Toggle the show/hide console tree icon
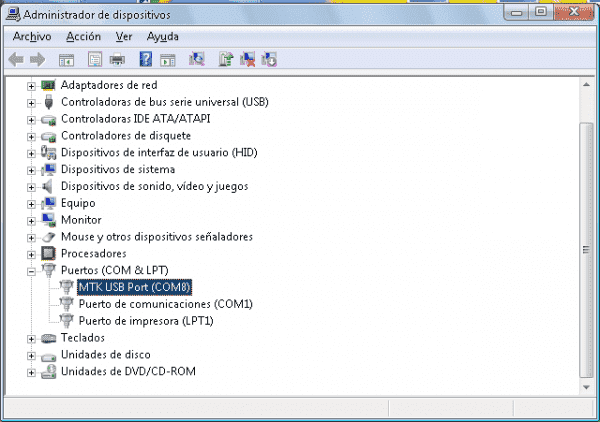This screenshot has height=422, width=600. click(x=67, y=60)
